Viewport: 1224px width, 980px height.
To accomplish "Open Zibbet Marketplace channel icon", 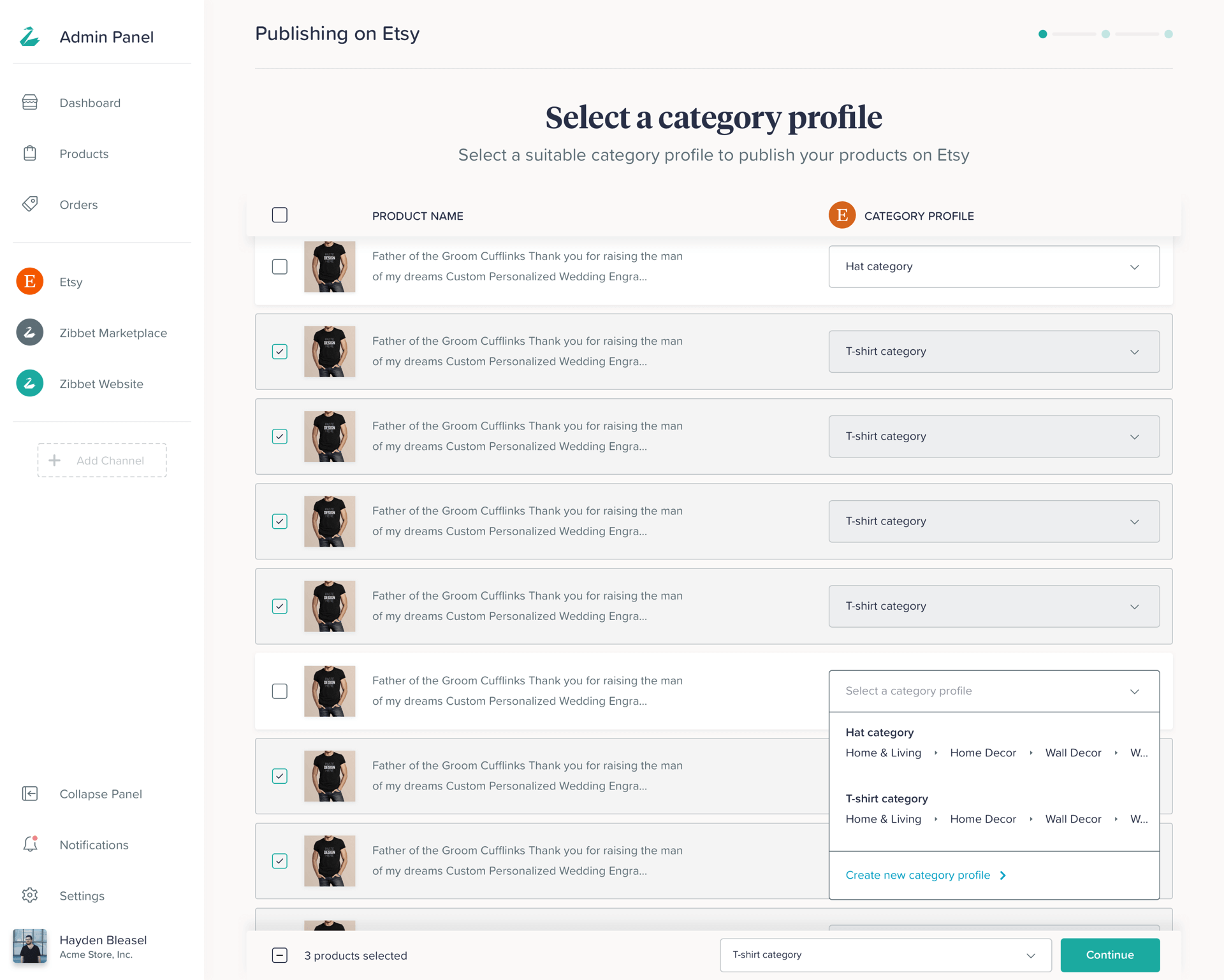I will [30, 333].
